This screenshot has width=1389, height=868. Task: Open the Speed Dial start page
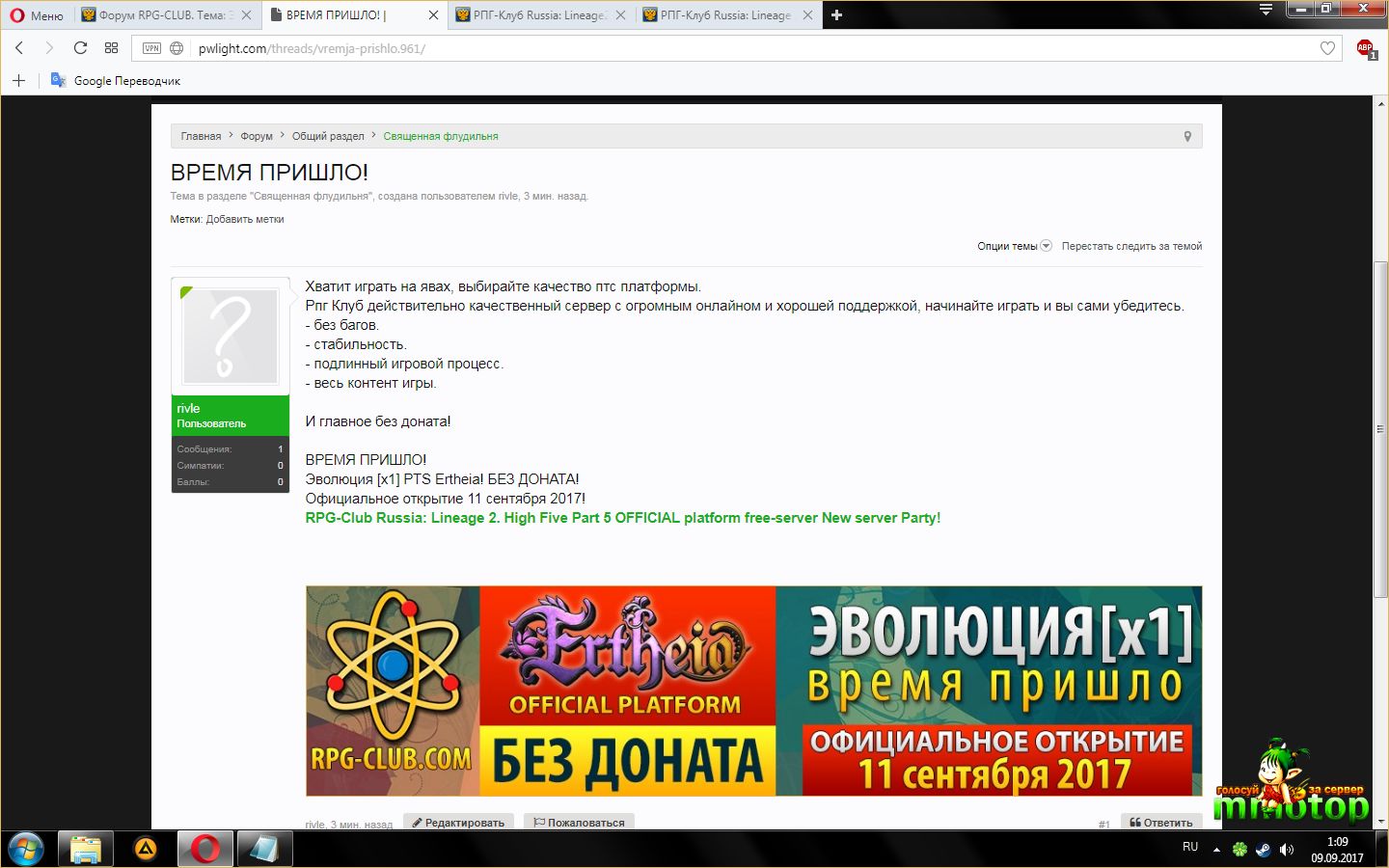coord(111,47)
